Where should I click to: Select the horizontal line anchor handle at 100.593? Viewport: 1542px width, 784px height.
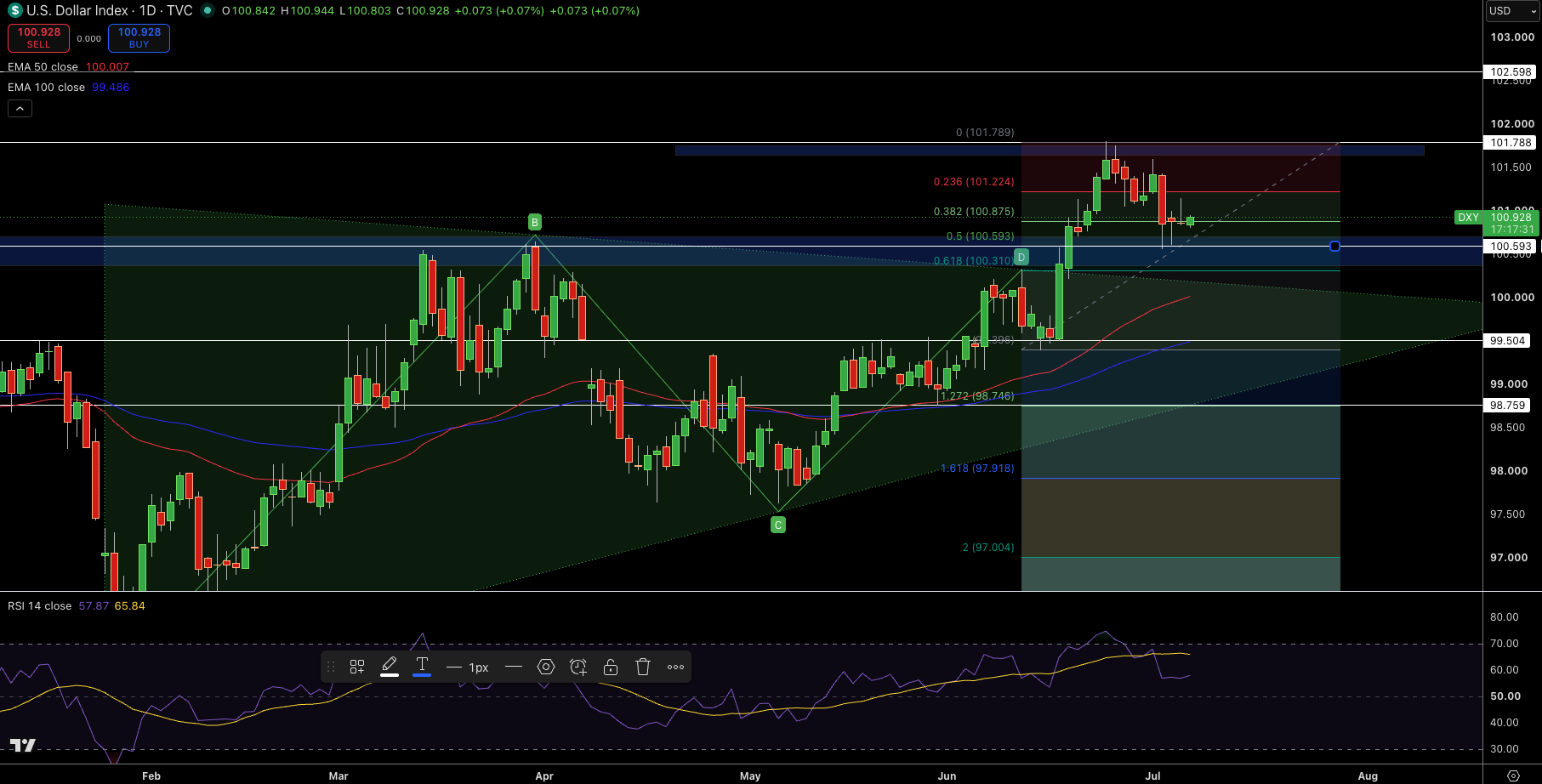click(x=1334, y=247)
